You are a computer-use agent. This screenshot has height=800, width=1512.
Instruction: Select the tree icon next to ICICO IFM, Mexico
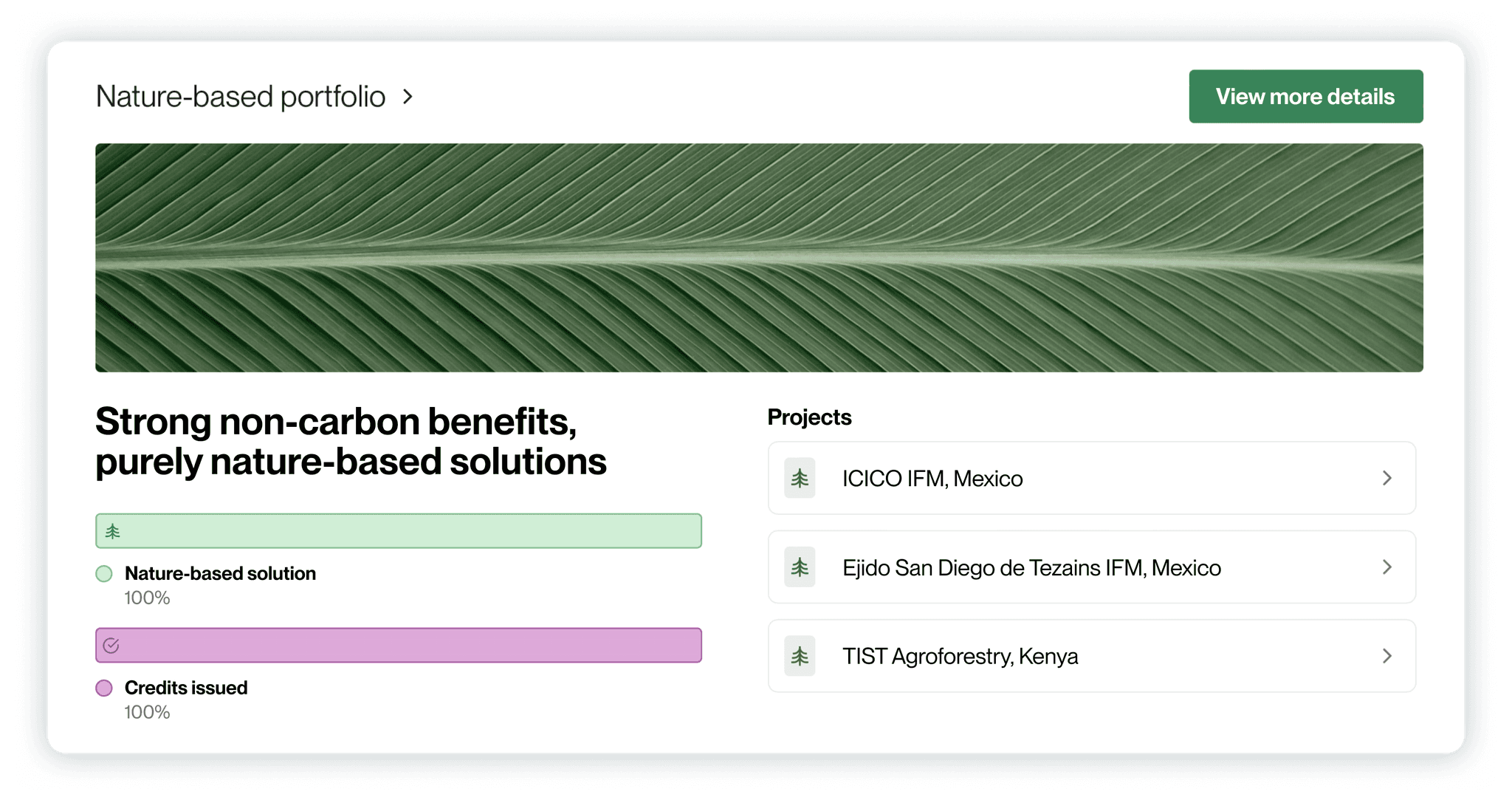pyautogui.click(x=800, y=478)
